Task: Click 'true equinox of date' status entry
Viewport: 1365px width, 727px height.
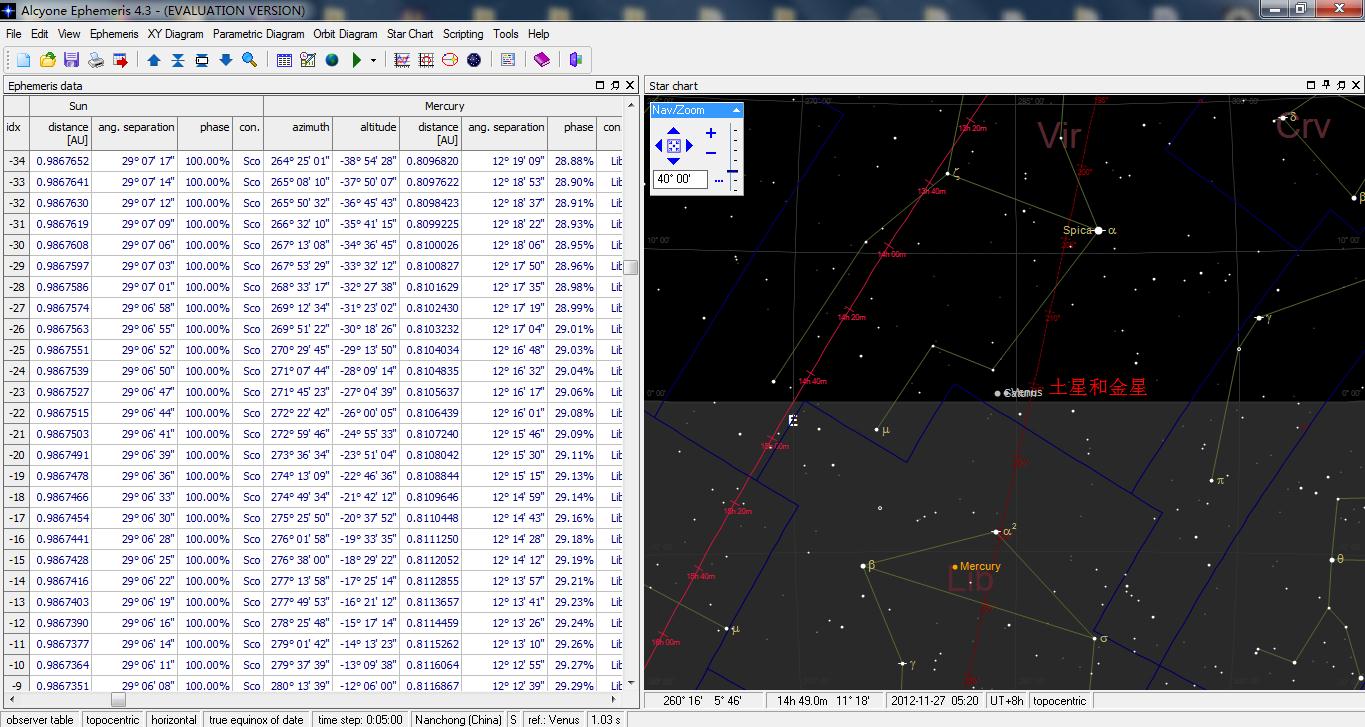Action: point(256,719)
